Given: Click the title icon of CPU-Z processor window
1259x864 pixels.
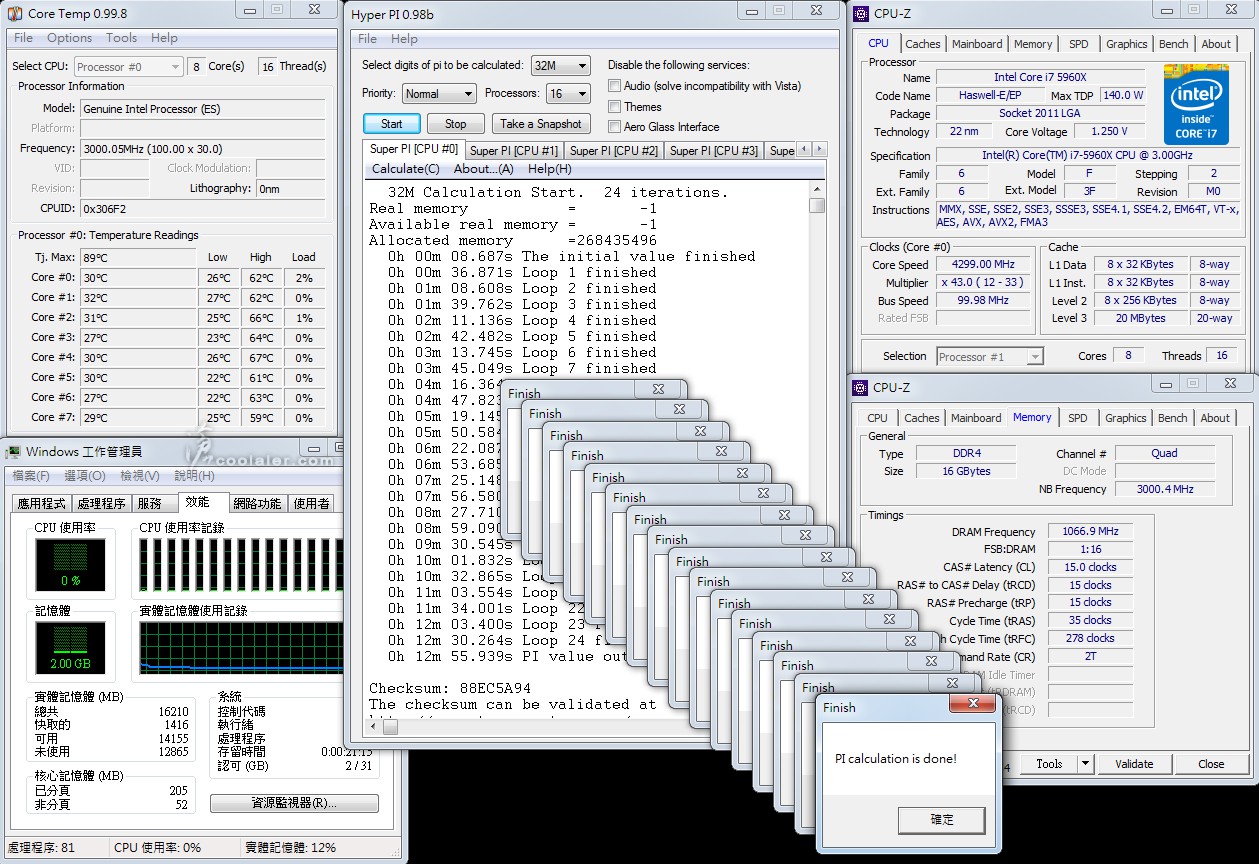Looking at the screenshot, I should [x=860, y=13].
